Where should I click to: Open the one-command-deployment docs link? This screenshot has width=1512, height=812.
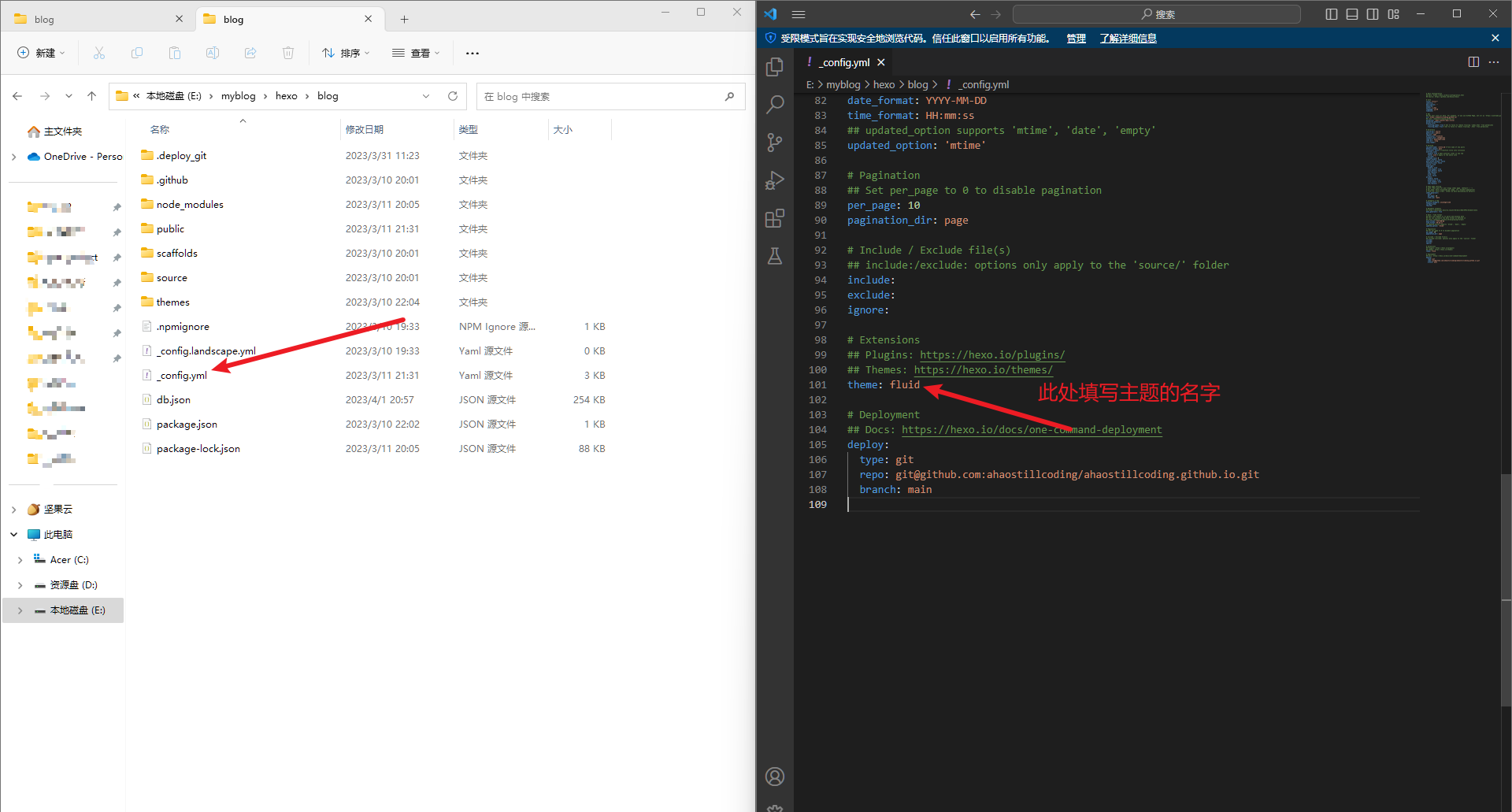pos(1032,430)
